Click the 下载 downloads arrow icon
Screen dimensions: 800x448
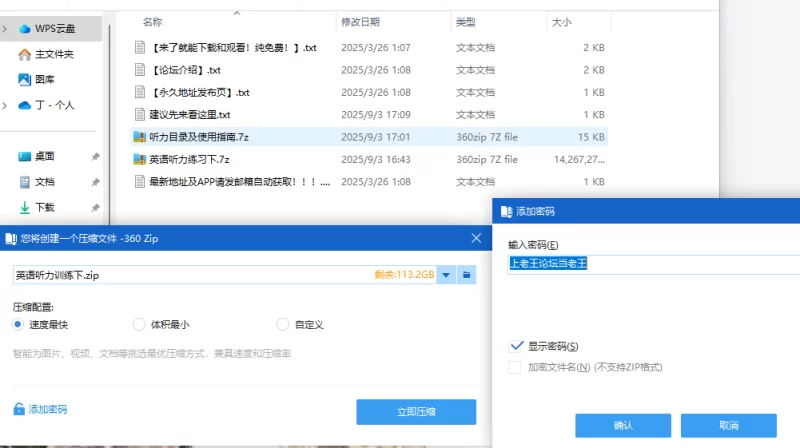25,207
